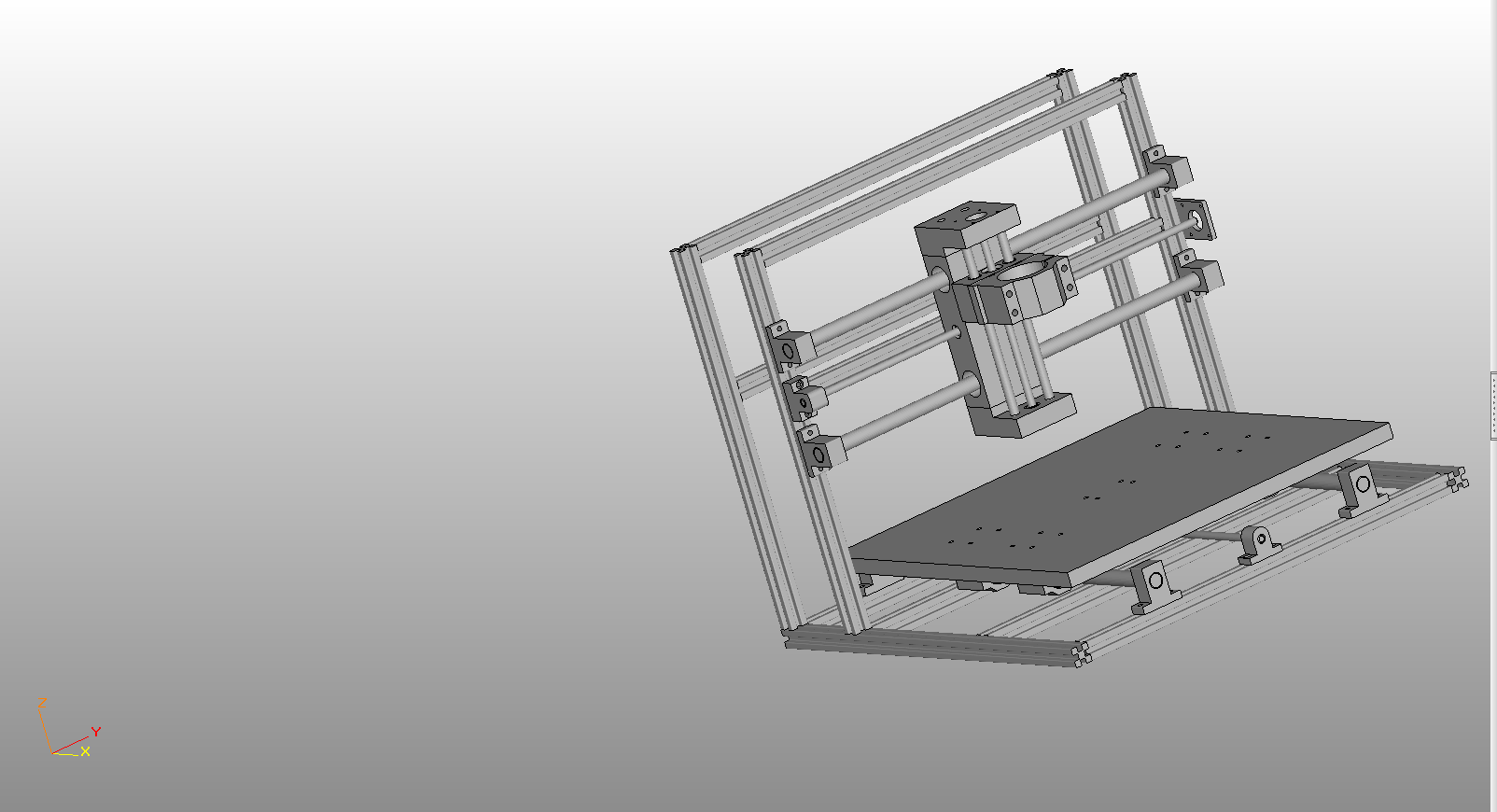Select the flat dark work bed plate

coord(1122,497)
